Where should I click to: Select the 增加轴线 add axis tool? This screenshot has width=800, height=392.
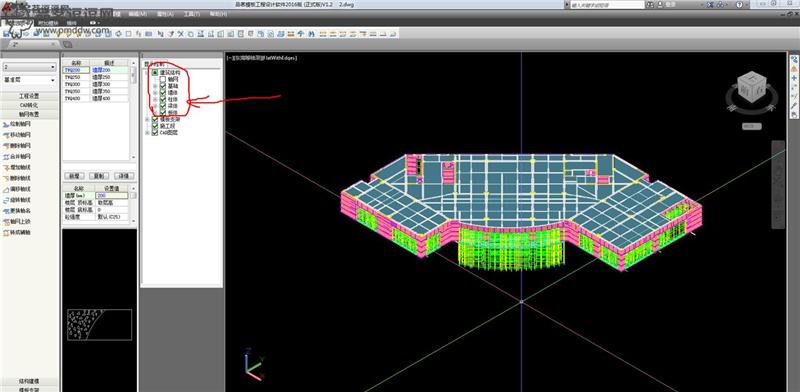pyautogui.click(x=17, y=167)
